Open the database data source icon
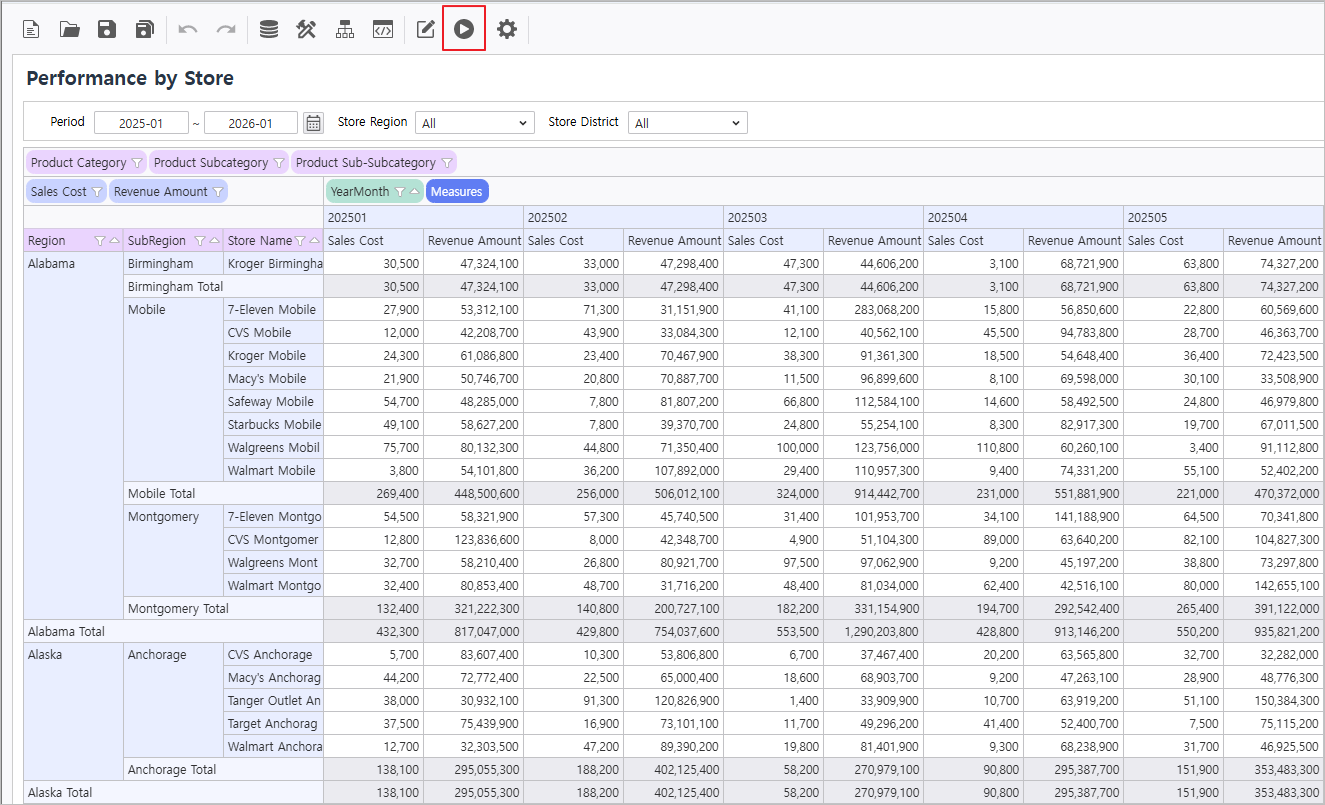Image resolution: width=1325 pixels, height=805 pixels. tap(268, 30)
